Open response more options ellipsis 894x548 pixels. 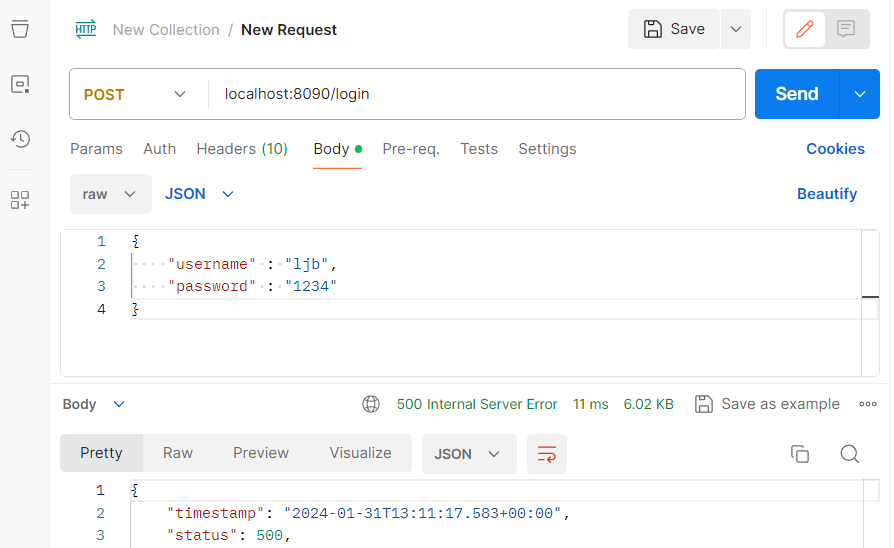click(868, 404)
